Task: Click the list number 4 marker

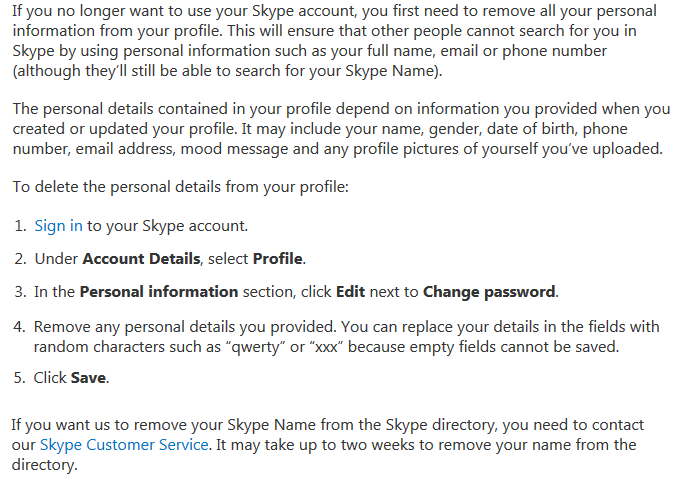Action: [x=20, y=326]
